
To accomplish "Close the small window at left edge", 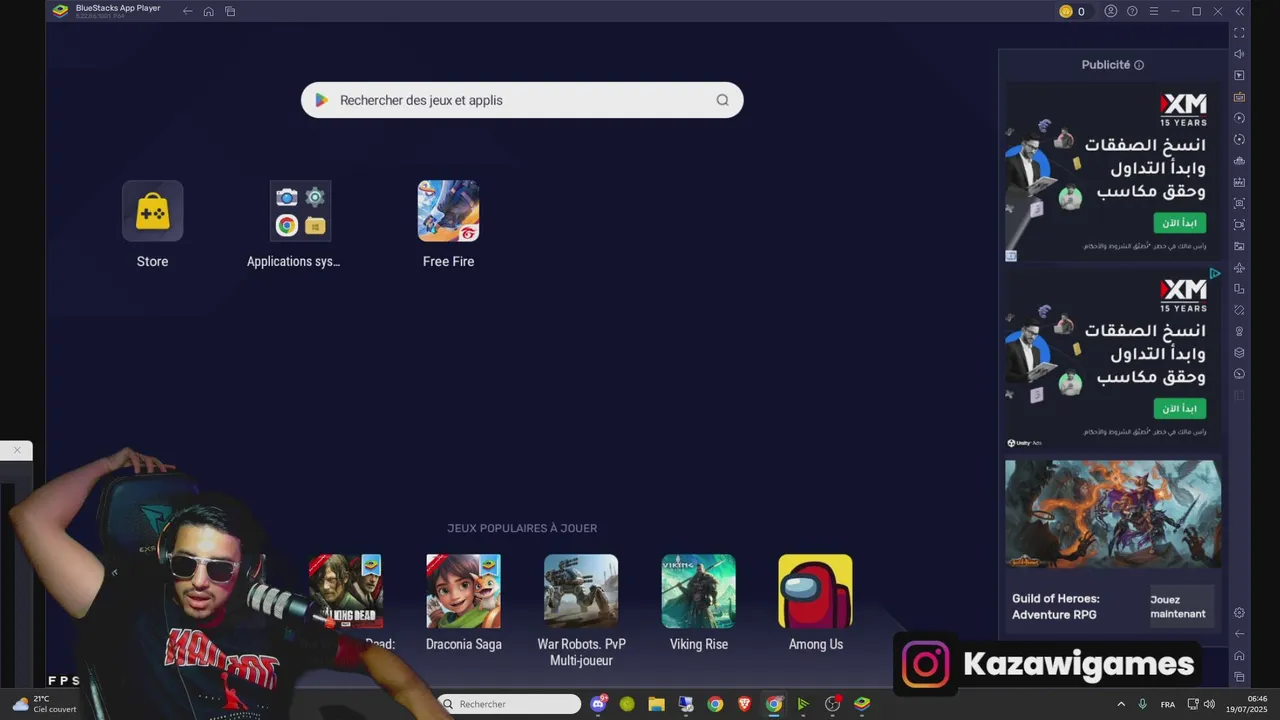I will 17,450.
